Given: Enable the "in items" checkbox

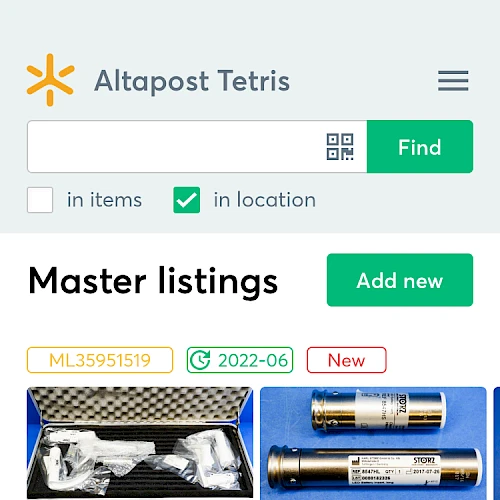Looking at the screenshot, I should click(40, 200).
